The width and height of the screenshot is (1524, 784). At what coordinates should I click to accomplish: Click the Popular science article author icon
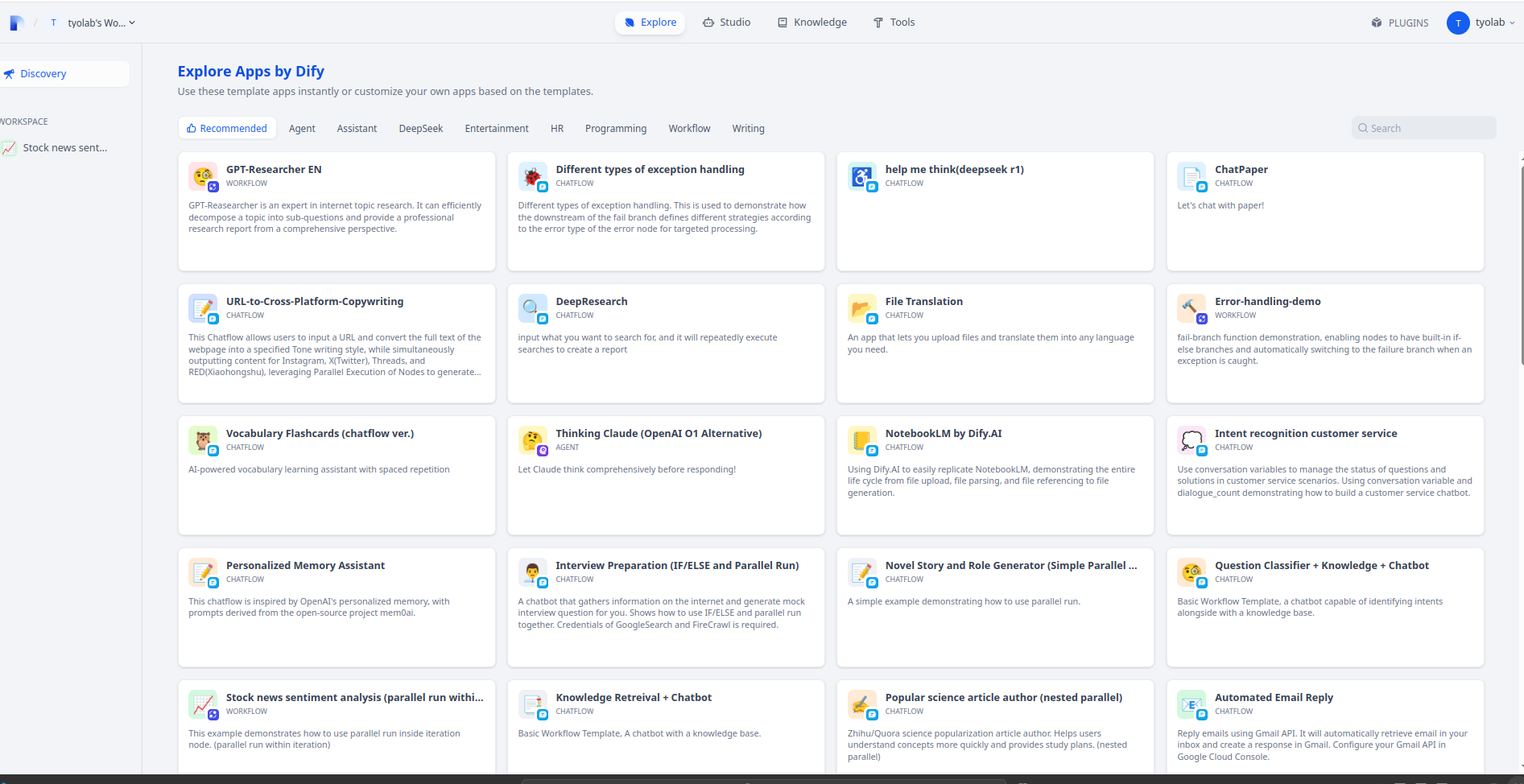[861, 704]
